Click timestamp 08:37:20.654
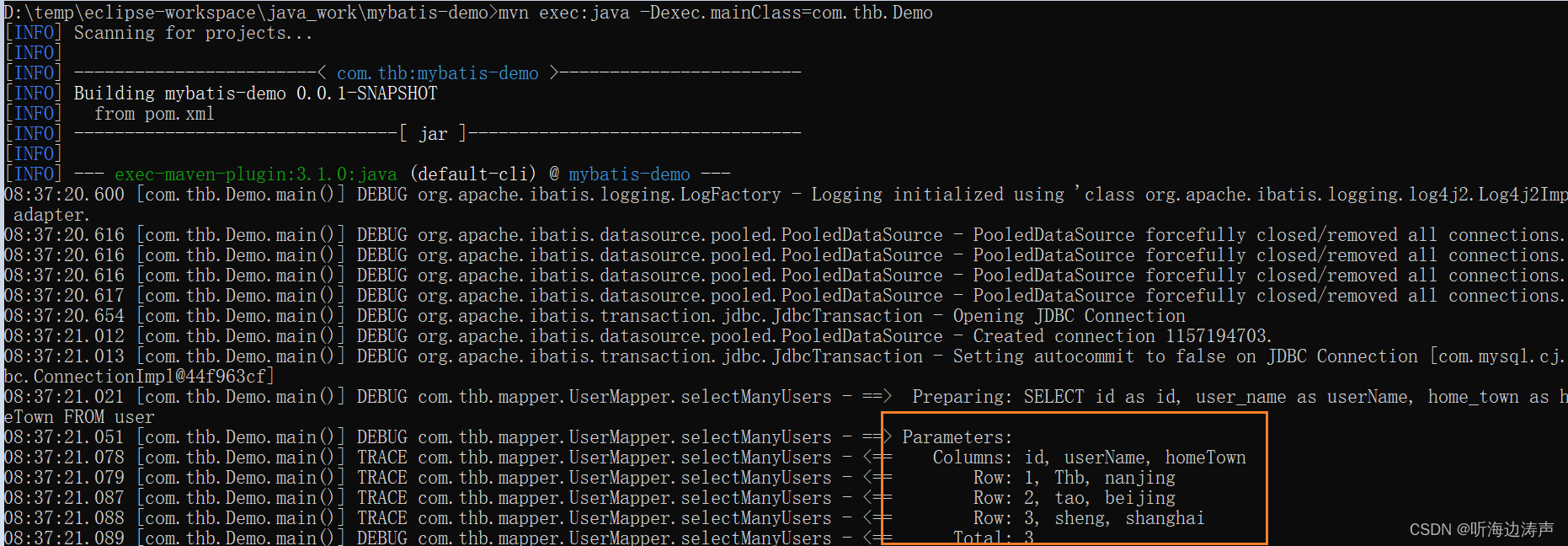This screenshot has width=1568, height=546. pos(64,316)
